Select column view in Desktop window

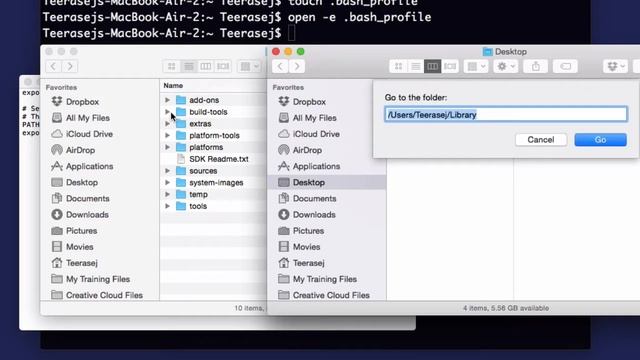[433, 66]
